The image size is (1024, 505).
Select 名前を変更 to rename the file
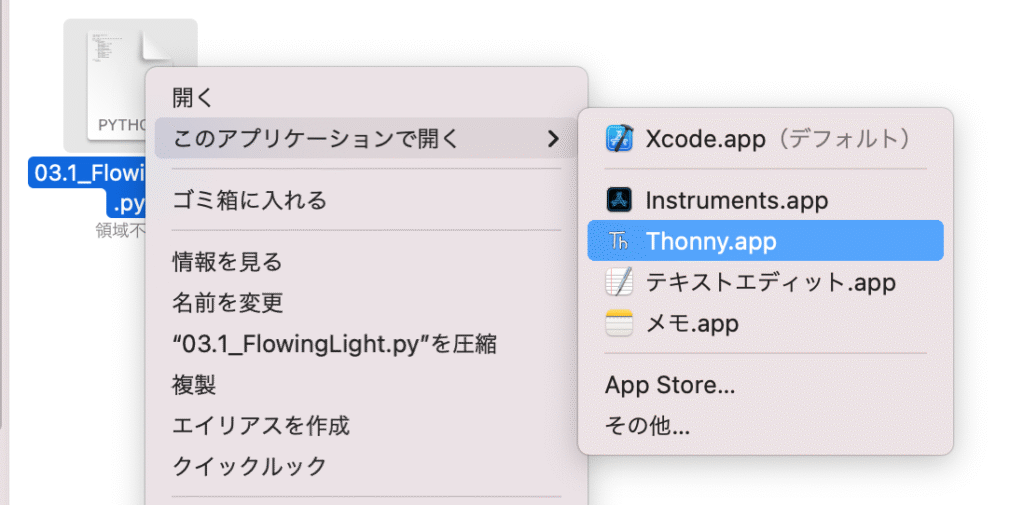(x=227, y=303)
